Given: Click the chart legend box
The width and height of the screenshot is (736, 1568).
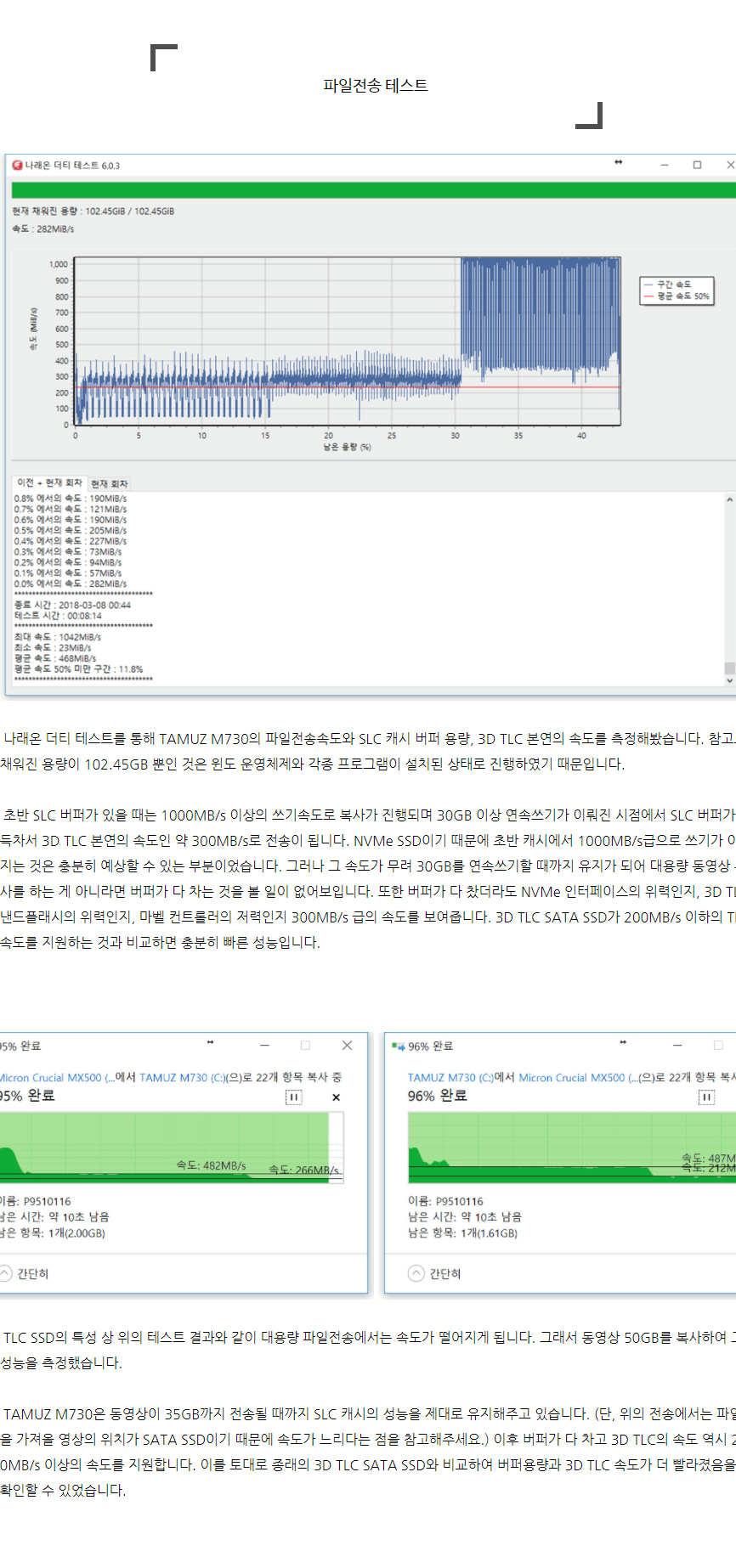Looking at the screenshot, I should [x=677, y=290].
